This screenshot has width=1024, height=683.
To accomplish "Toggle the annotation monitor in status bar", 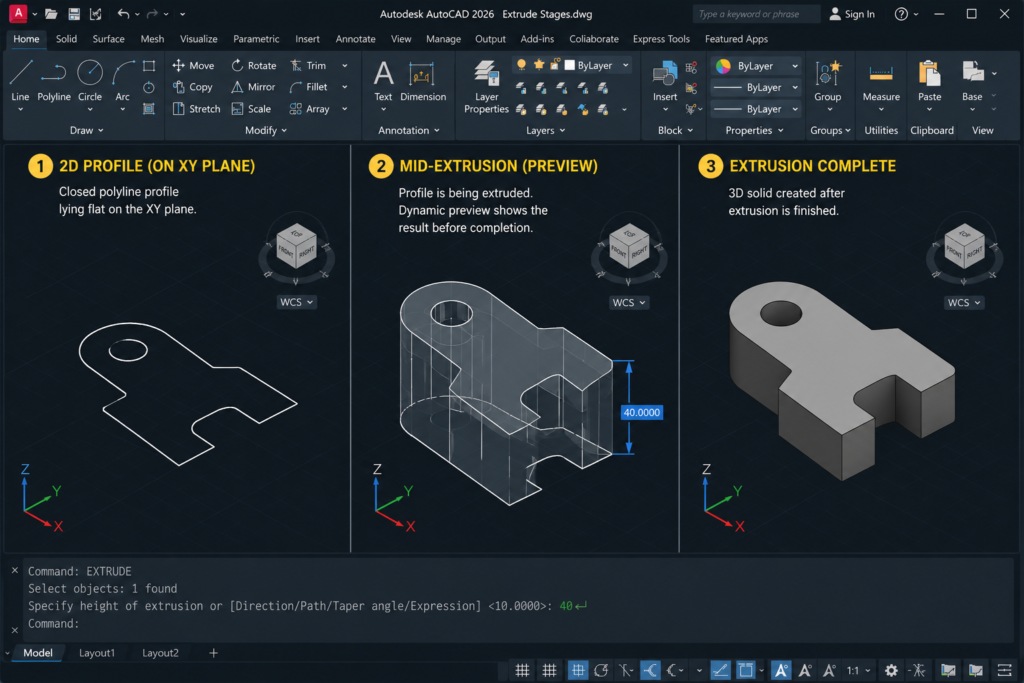I will click(918, 670).
